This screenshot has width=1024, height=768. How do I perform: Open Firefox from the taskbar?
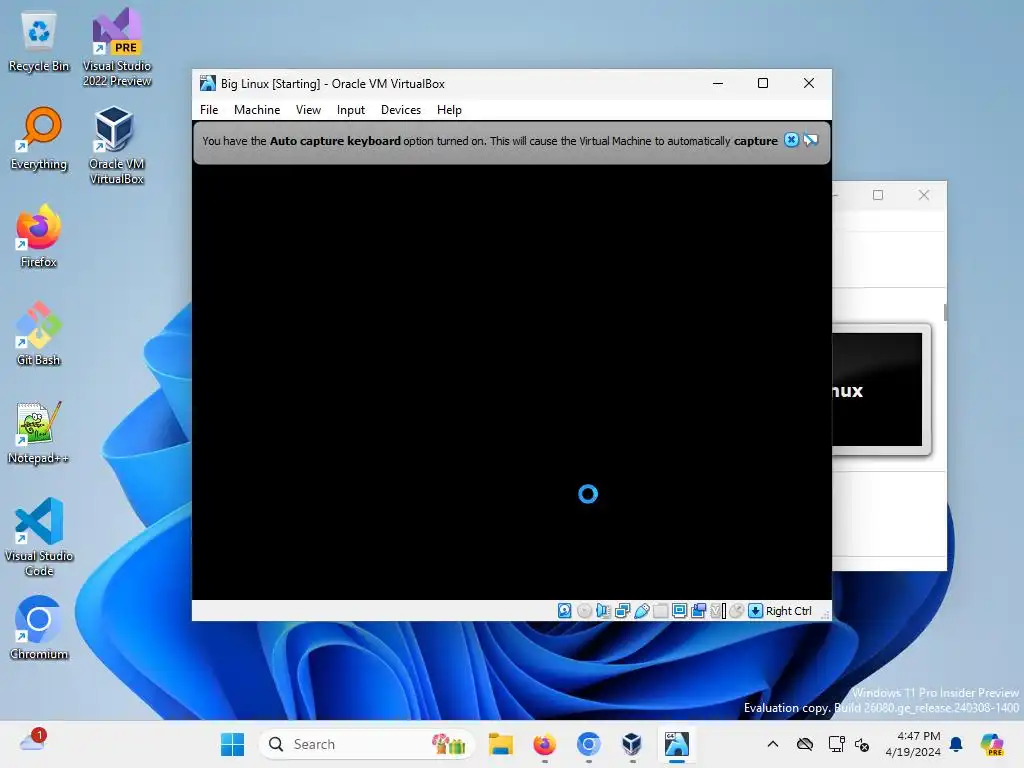(x=545, y=744)
